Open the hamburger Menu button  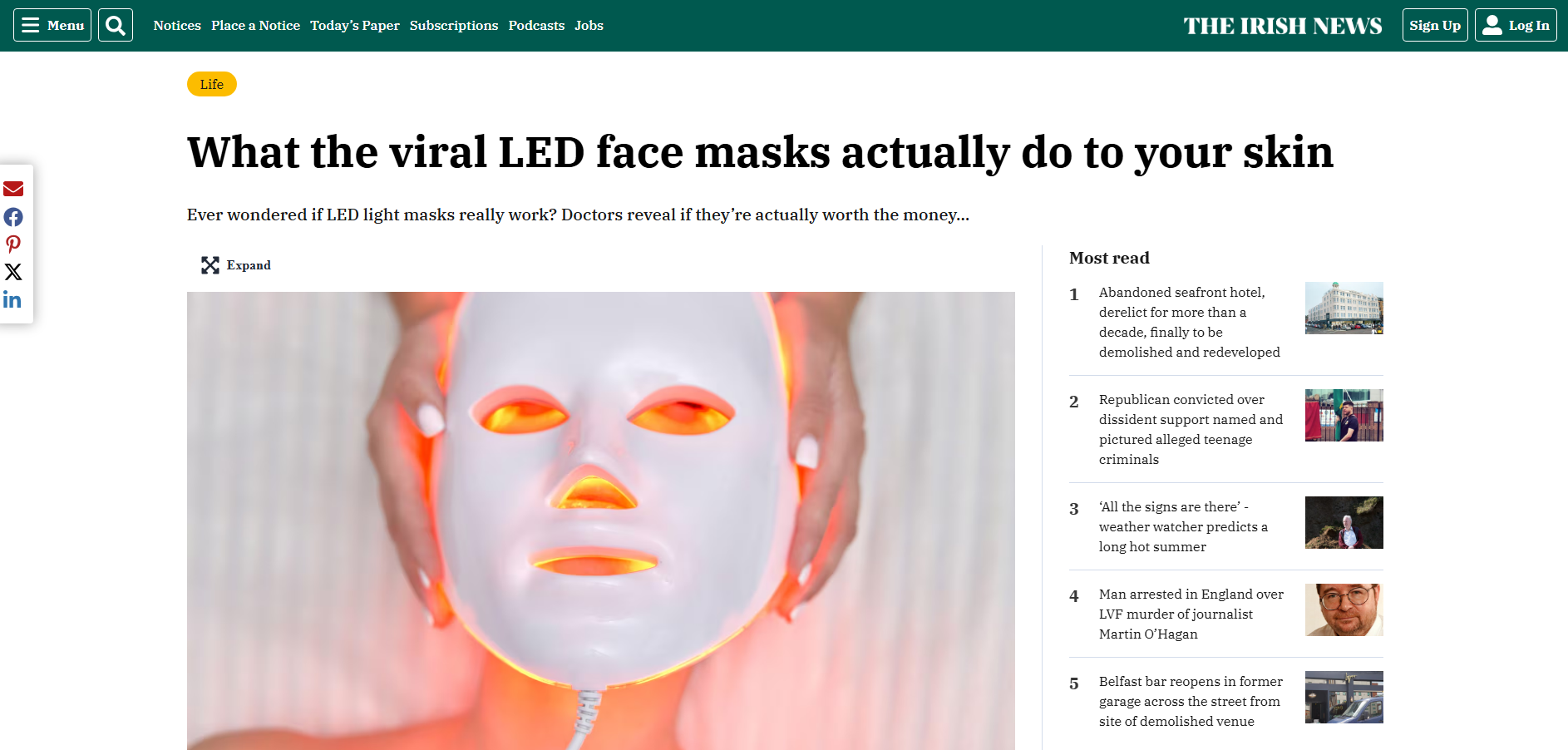pyautogui.click(x=52, y=25)
